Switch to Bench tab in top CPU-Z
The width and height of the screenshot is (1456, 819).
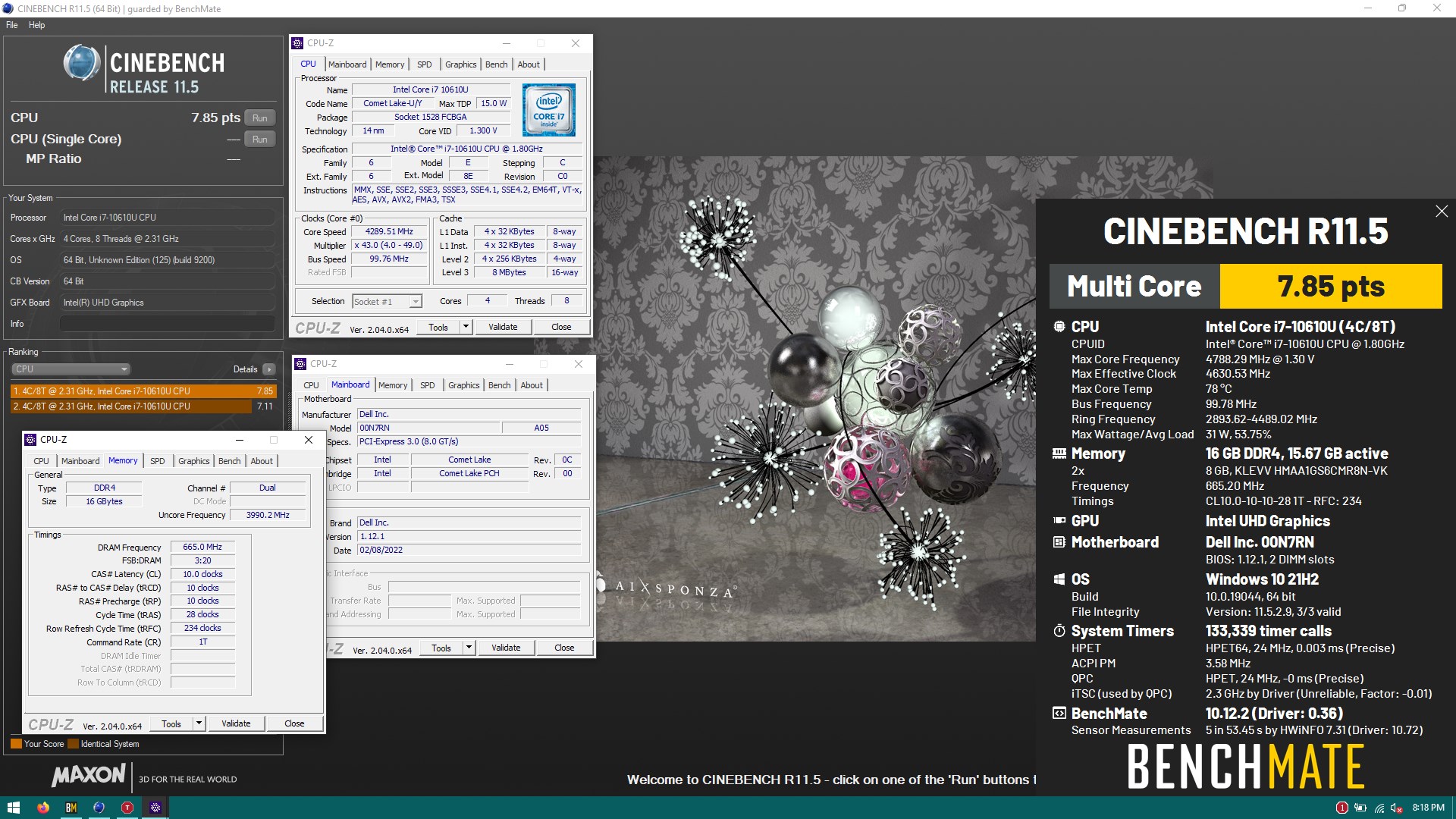pyautogui.click(x=497, y=64)
